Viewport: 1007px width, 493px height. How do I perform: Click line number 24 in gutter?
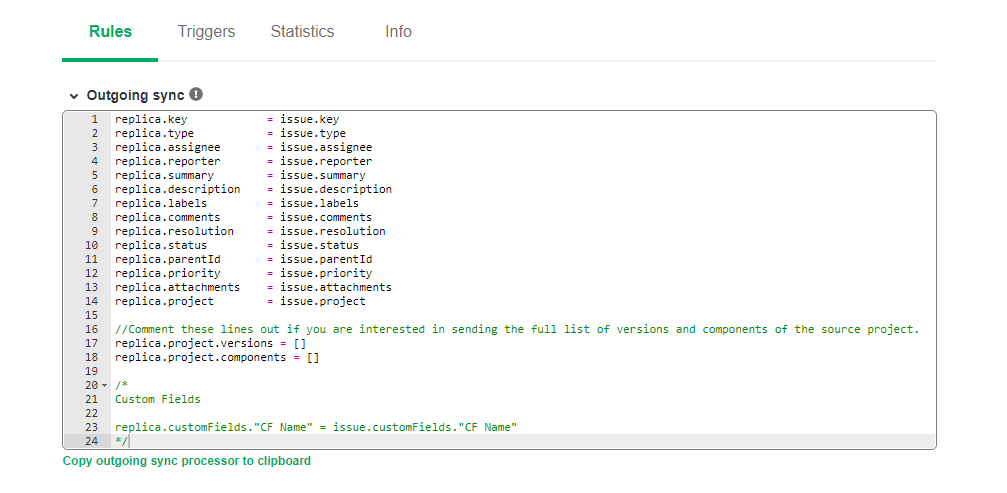[x=92, y=441]
